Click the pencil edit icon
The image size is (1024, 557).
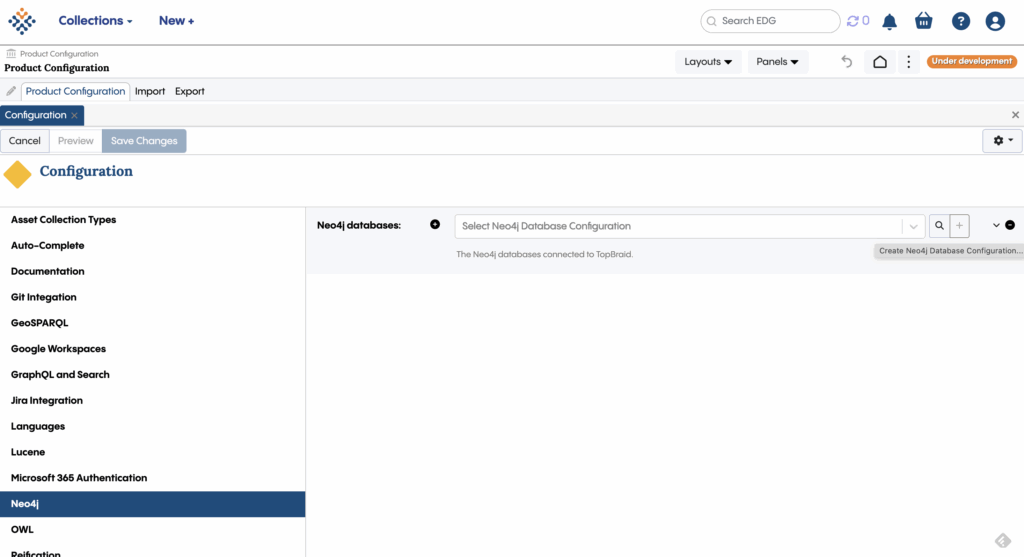[11, 91]
